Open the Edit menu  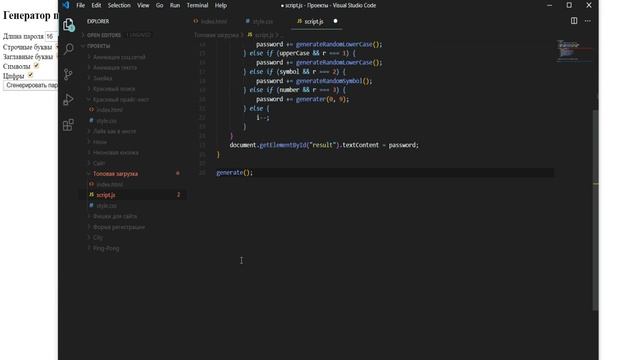tap(96, 5)
